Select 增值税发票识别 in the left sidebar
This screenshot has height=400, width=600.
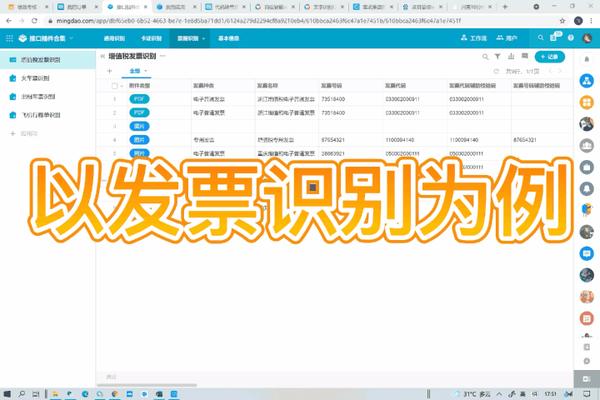47,60
